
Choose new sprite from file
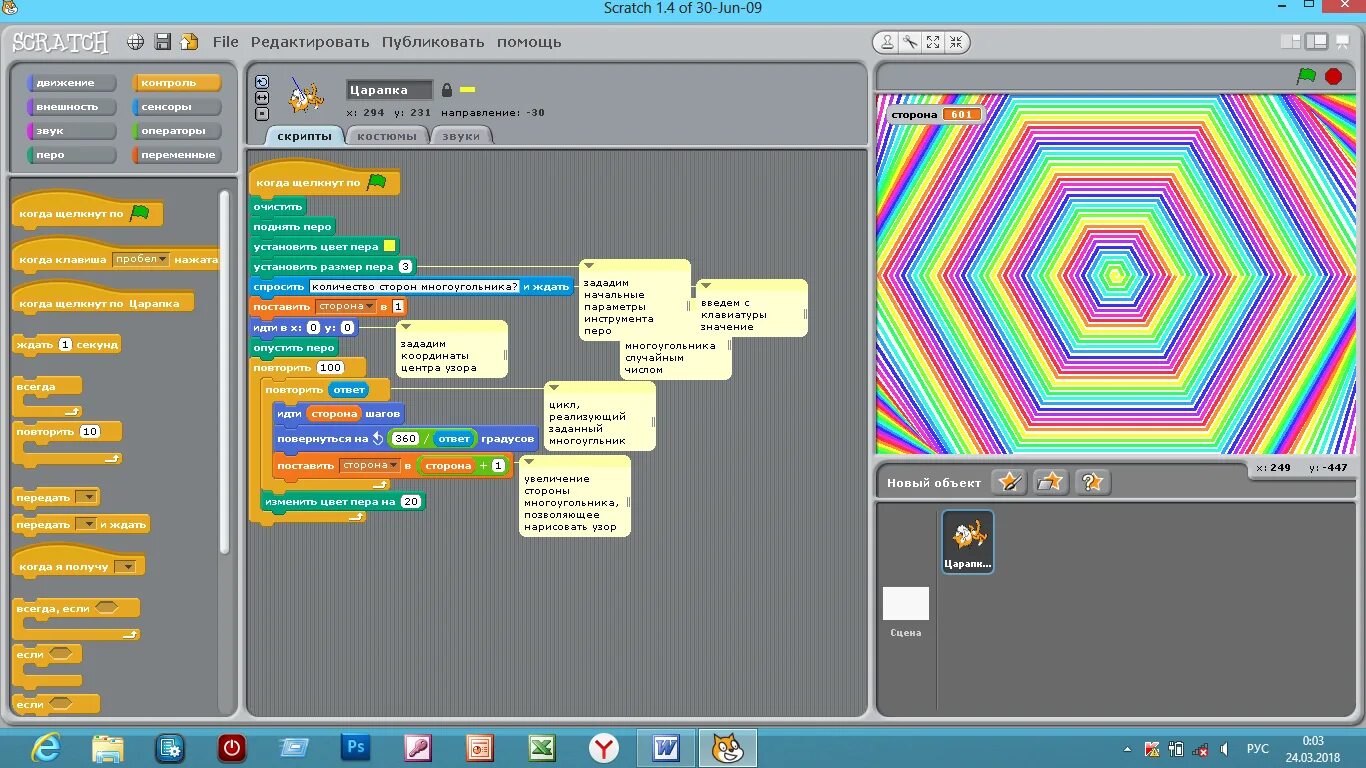pyautogui.click(x=1050, y=482)
